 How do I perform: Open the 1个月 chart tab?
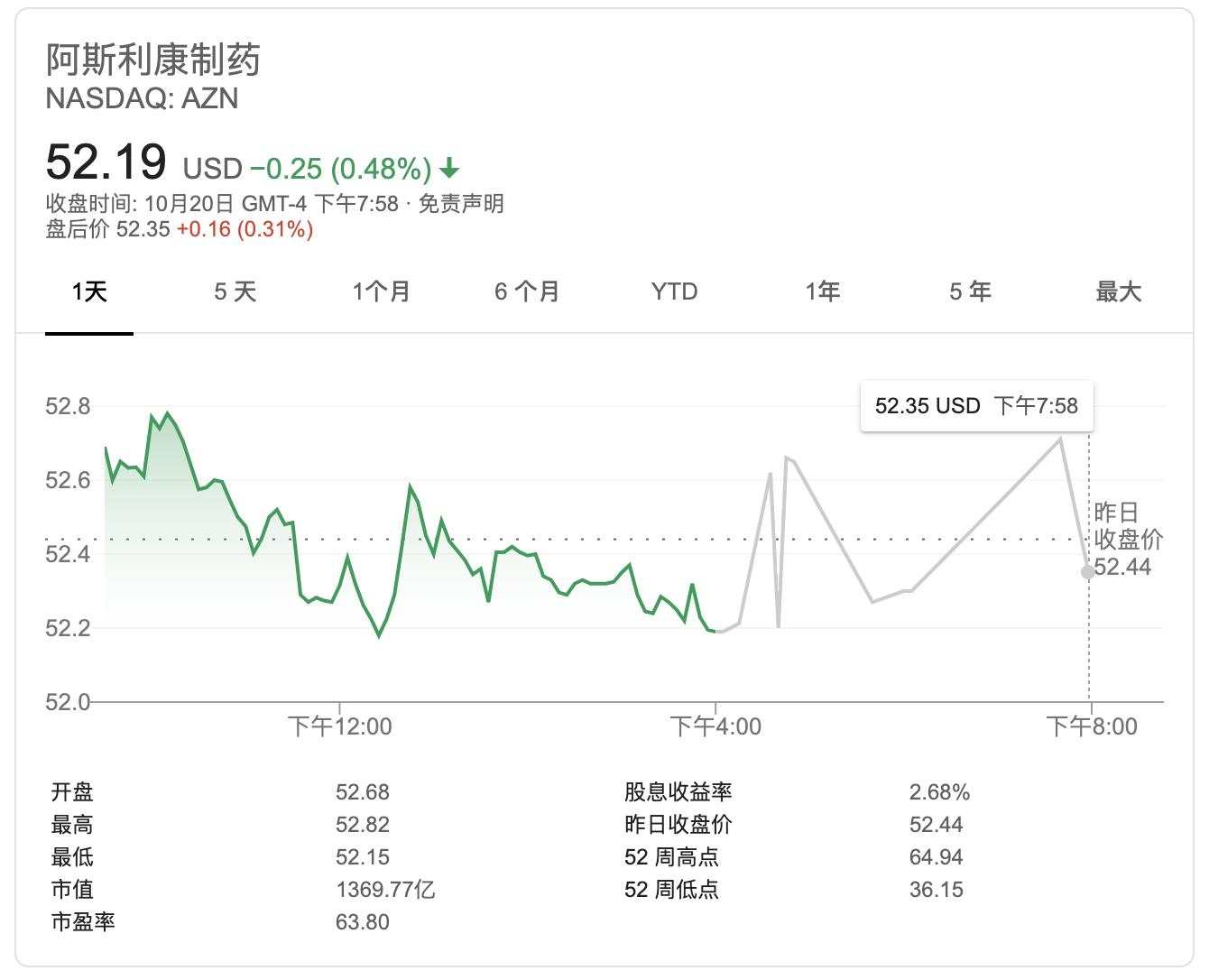[x=382, y=291]
